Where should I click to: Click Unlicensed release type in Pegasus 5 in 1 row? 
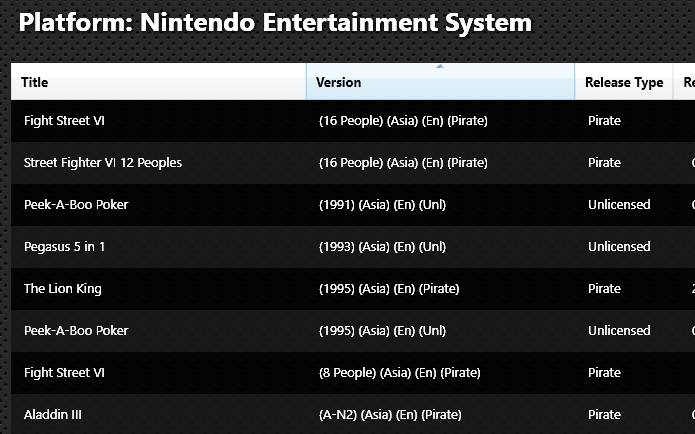(619, 246)
